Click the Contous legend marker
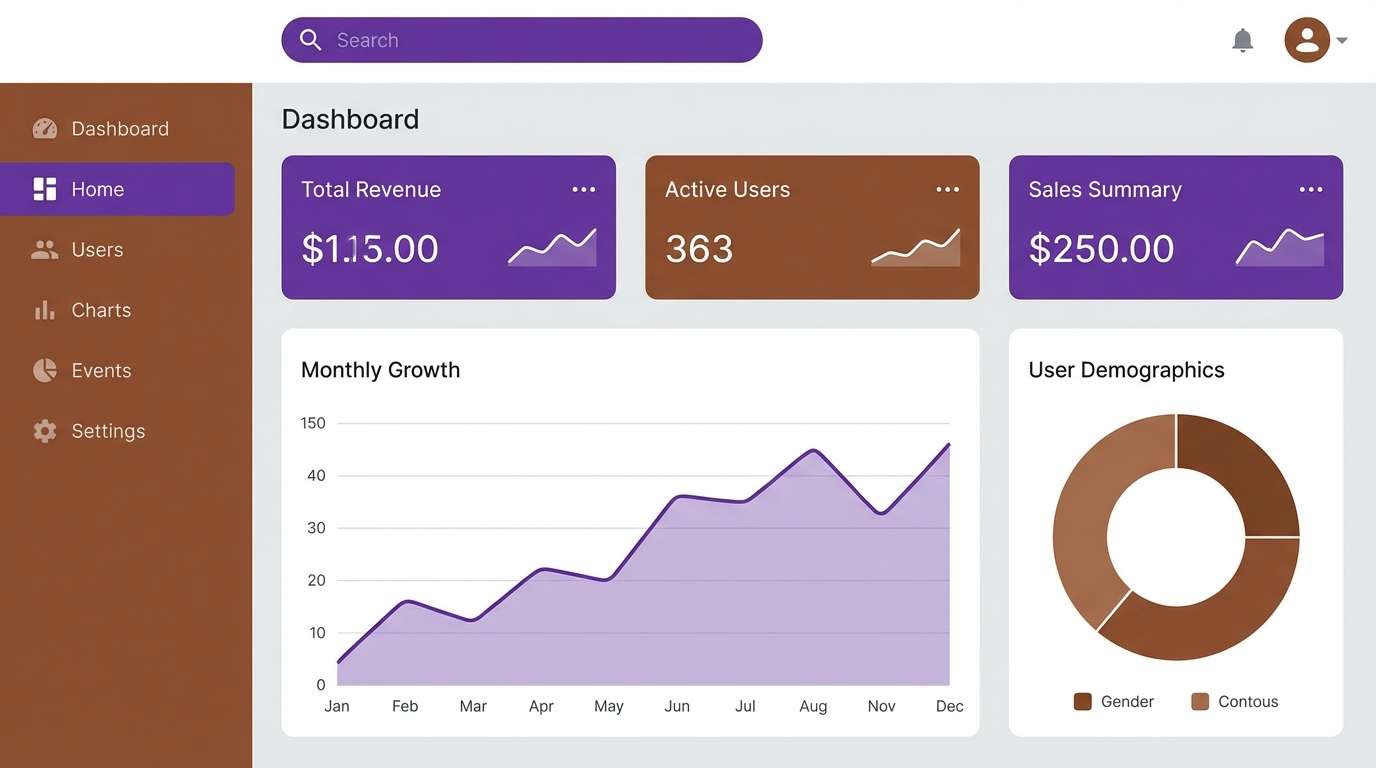 coord(1199,701)
